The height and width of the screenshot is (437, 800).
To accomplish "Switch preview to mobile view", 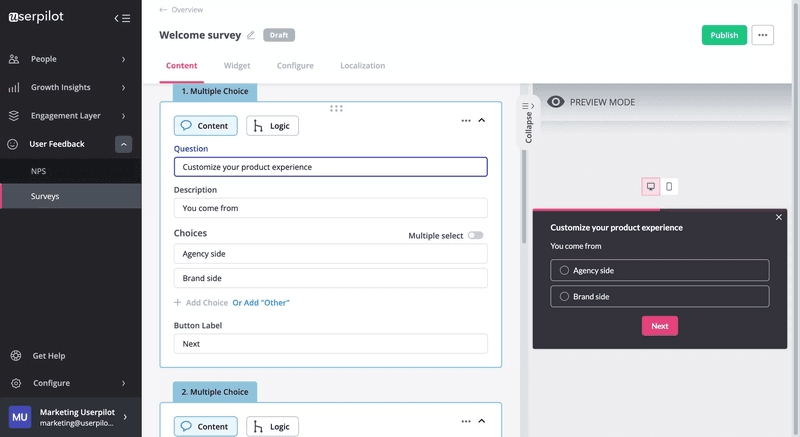I will [669, 187].
